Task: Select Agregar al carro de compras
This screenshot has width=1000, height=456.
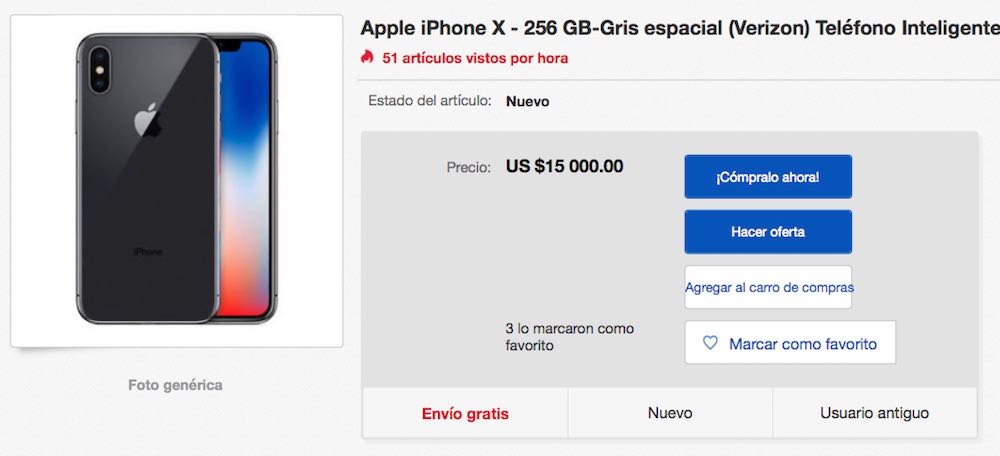Action: [x=768, y=287]
